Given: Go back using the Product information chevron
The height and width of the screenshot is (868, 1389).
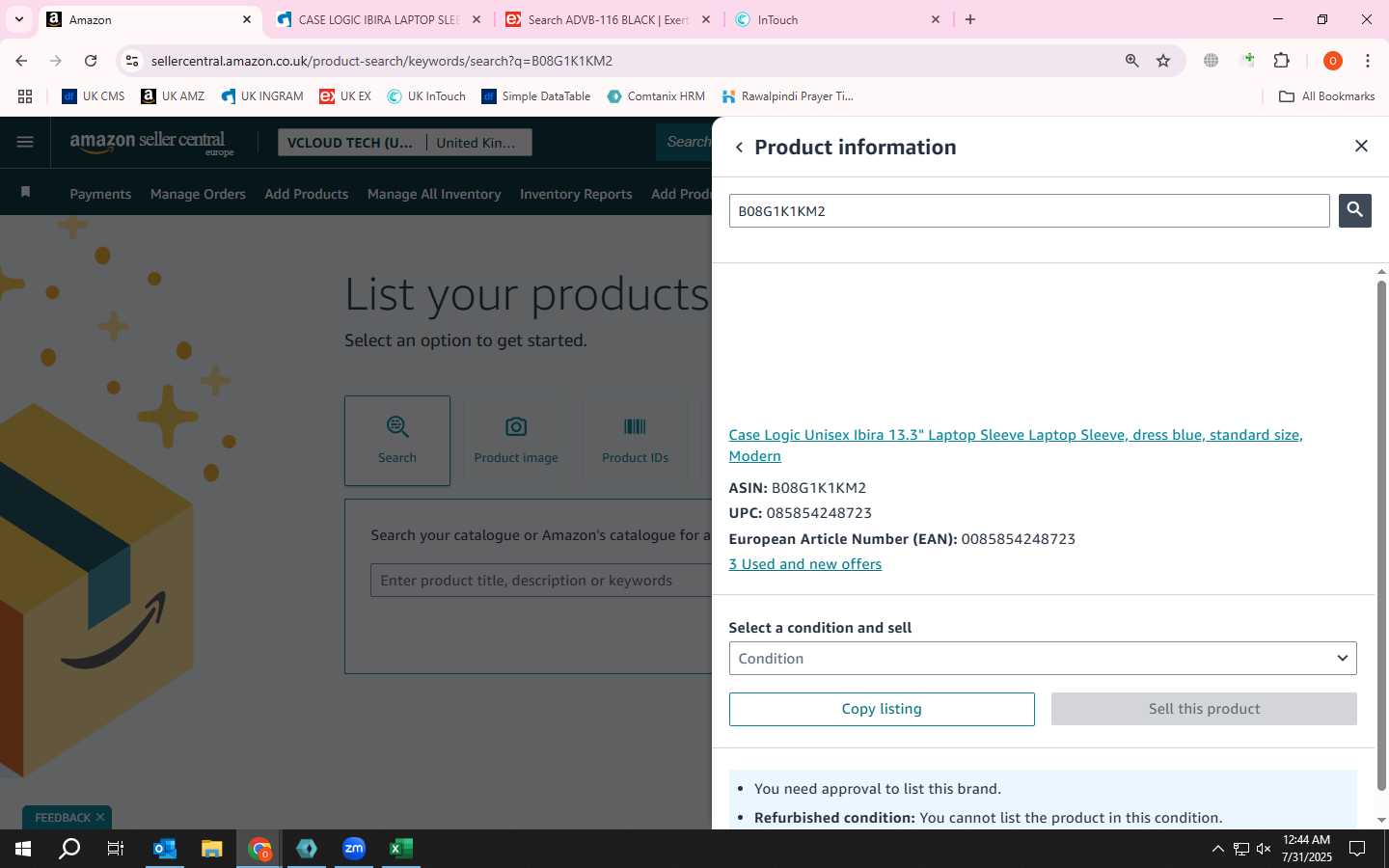Looking at the screenshot, I should coord(739,148).
